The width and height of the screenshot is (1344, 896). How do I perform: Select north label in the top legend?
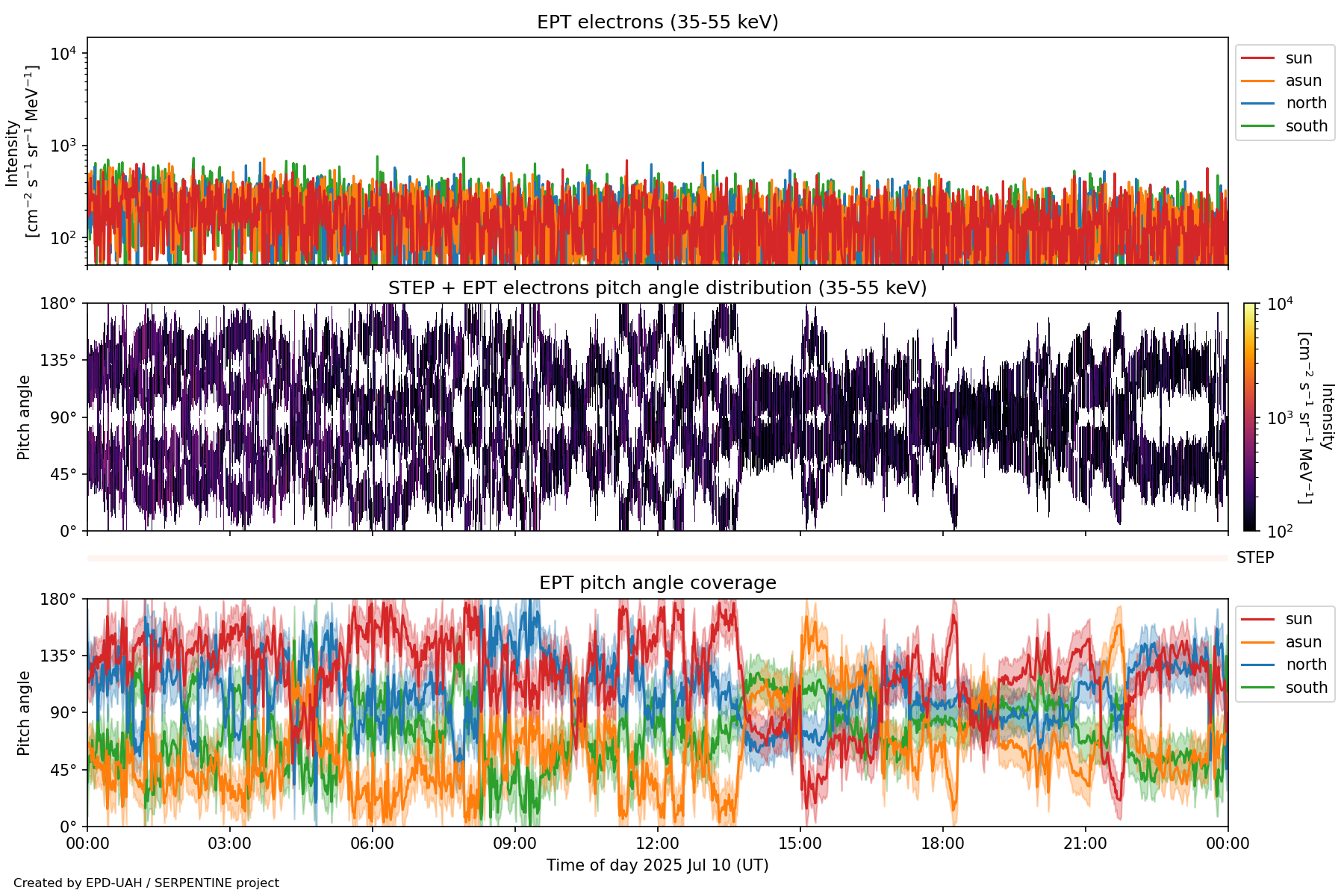click(x=1306, y=103)
